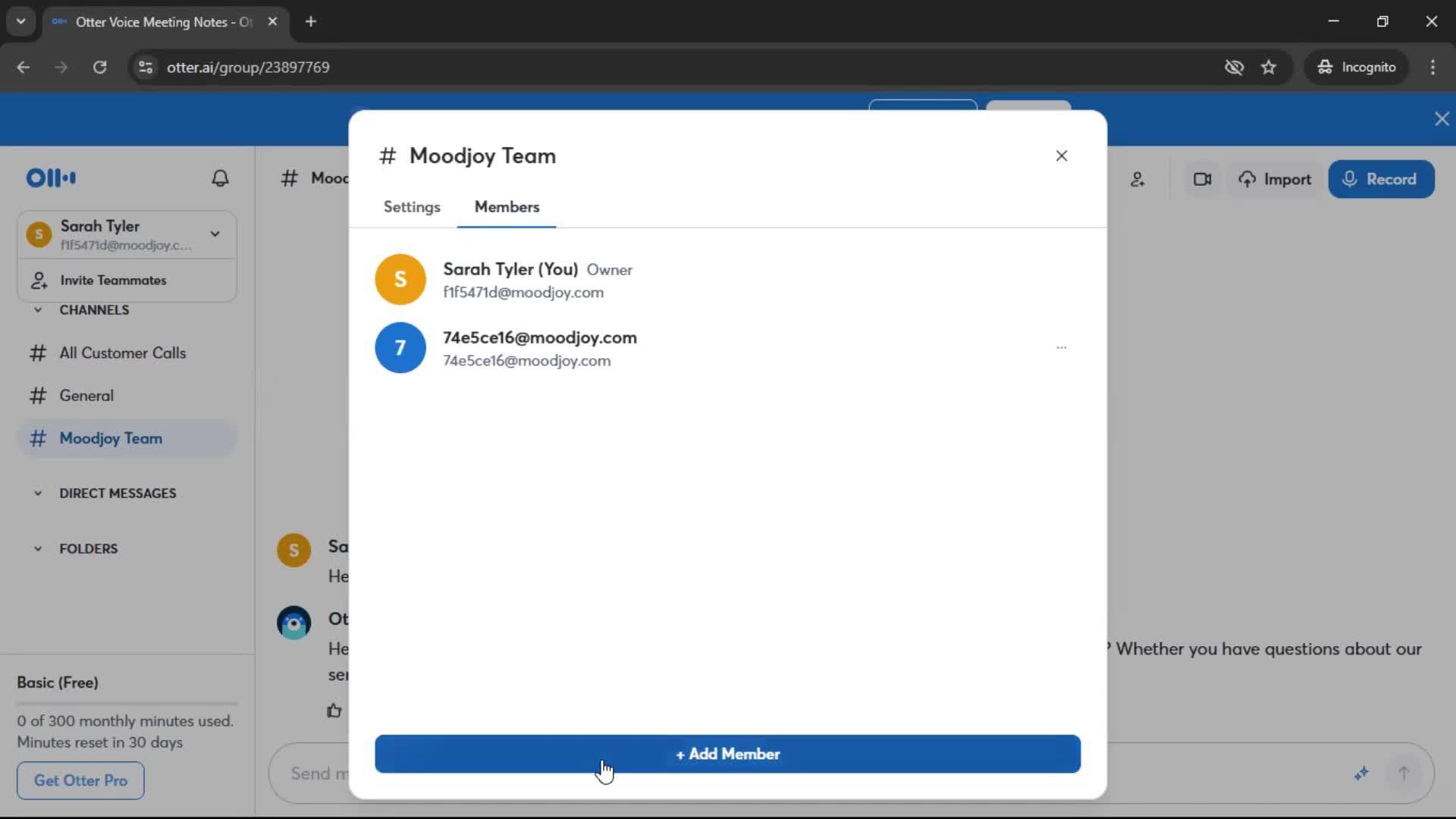Close the Moodjoy Team dialog
Viewport: 1456px width, 819px height.
click(1062, 155)
